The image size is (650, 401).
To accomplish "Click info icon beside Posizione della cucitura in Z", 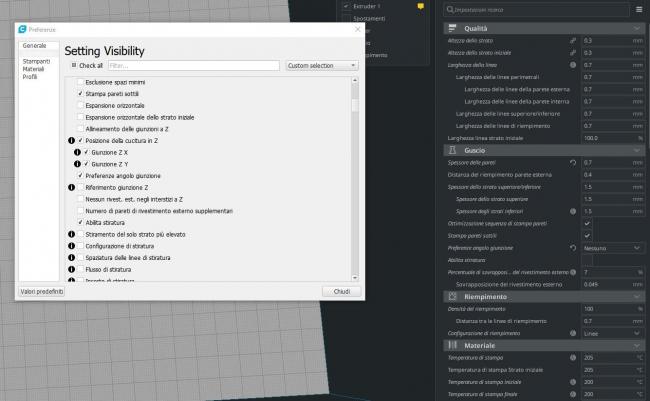I will pos(70,141).
